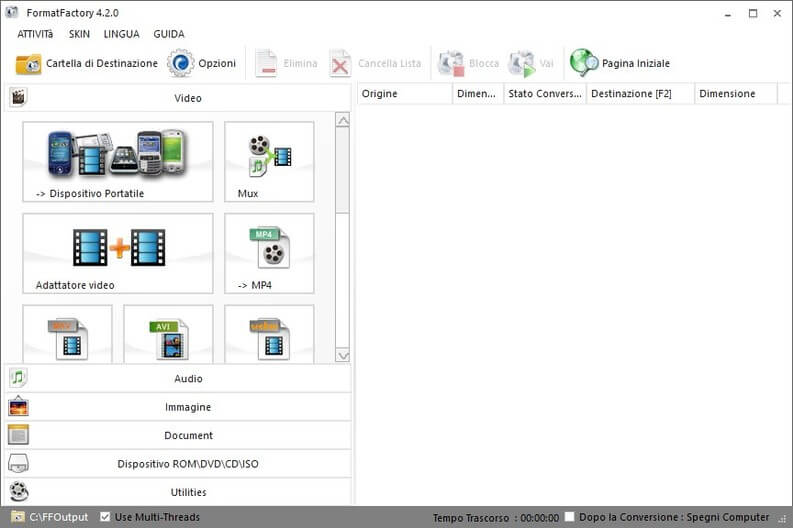Select the Mux tool tile
This screenshot has height=528, width=793.
point(269,162)
